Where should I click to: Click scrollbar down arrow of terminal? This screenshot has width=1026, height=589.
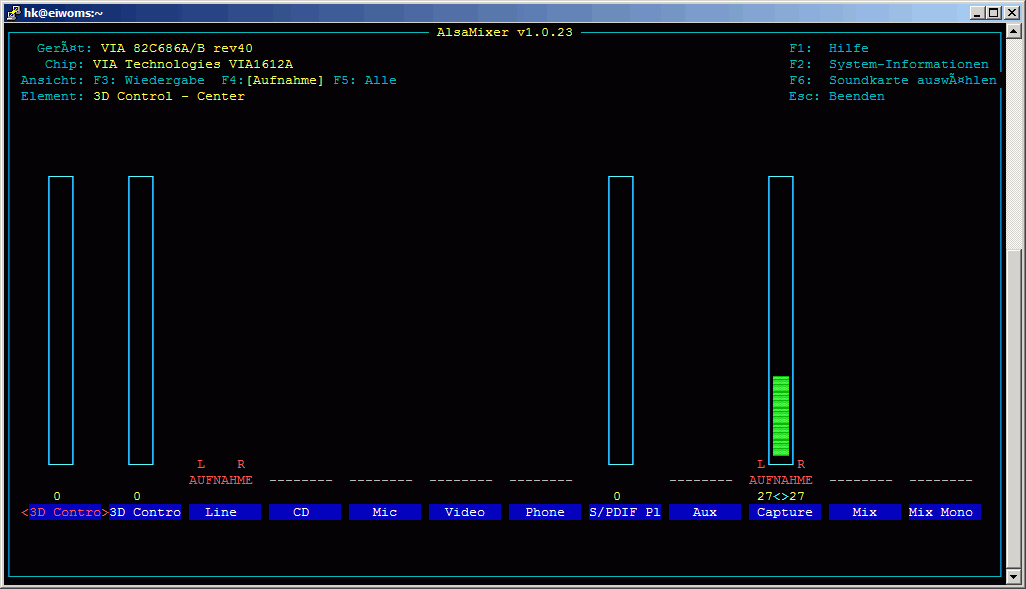[1015, 577]
